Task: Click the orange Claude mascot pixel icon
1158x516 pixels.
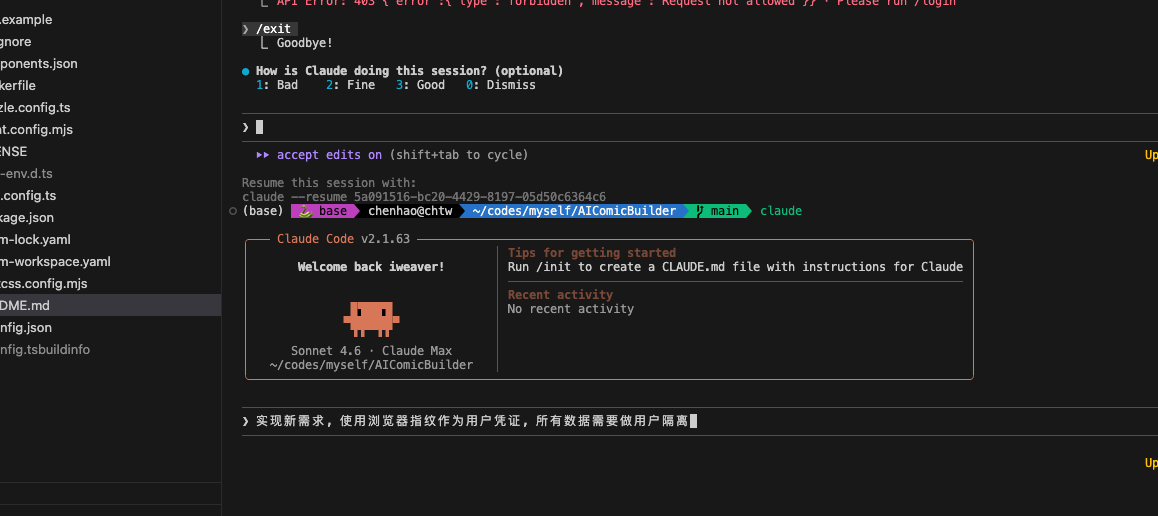Action: click(x=371, y=318)
